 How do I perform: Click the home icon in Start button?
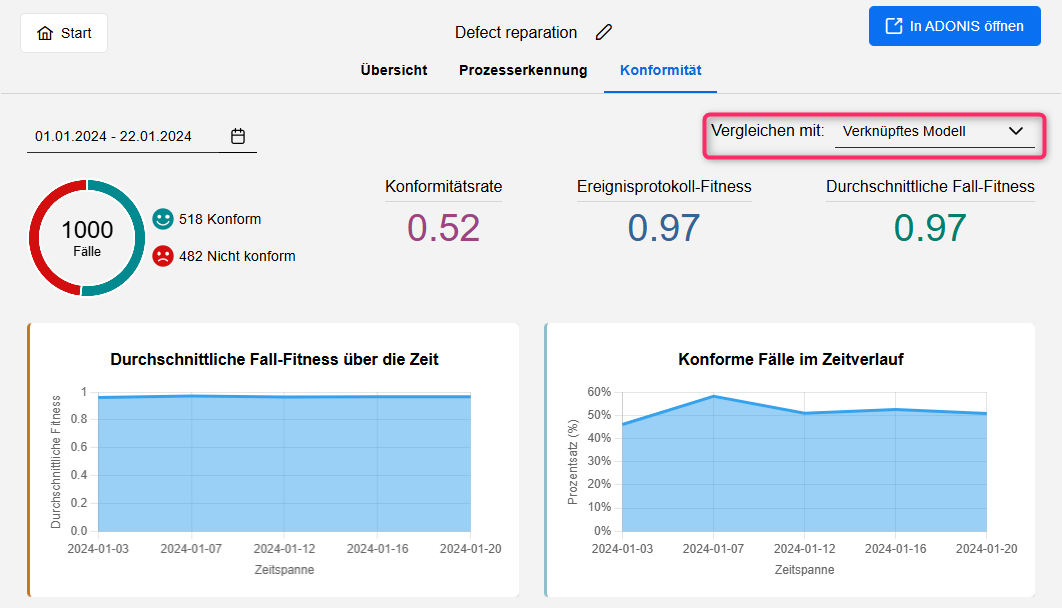click(45, 33)
